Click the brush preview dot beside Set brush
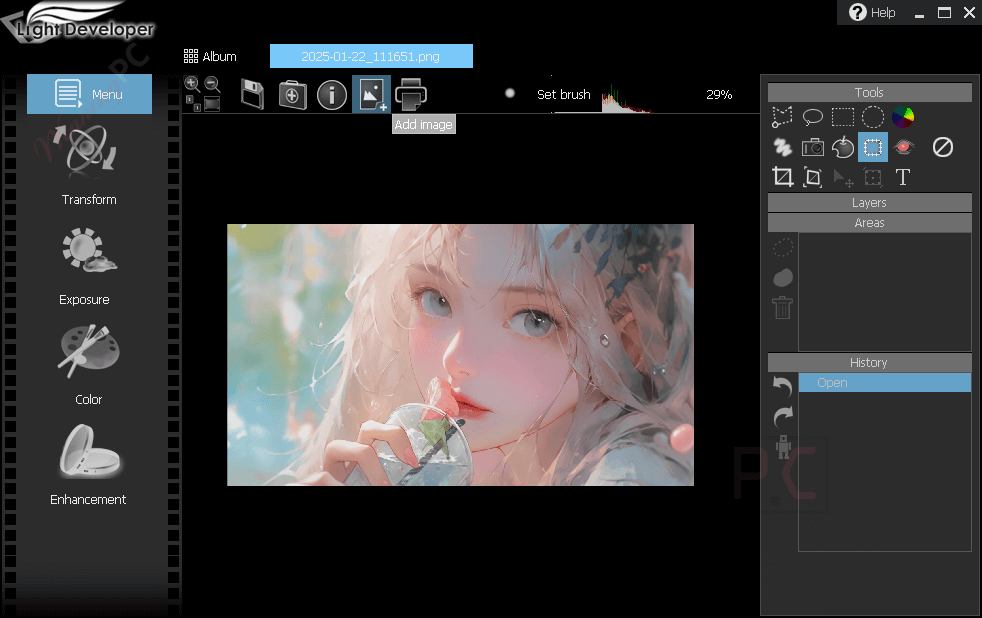The width and height of the screenshot is (982, 618). pos(510,93)
